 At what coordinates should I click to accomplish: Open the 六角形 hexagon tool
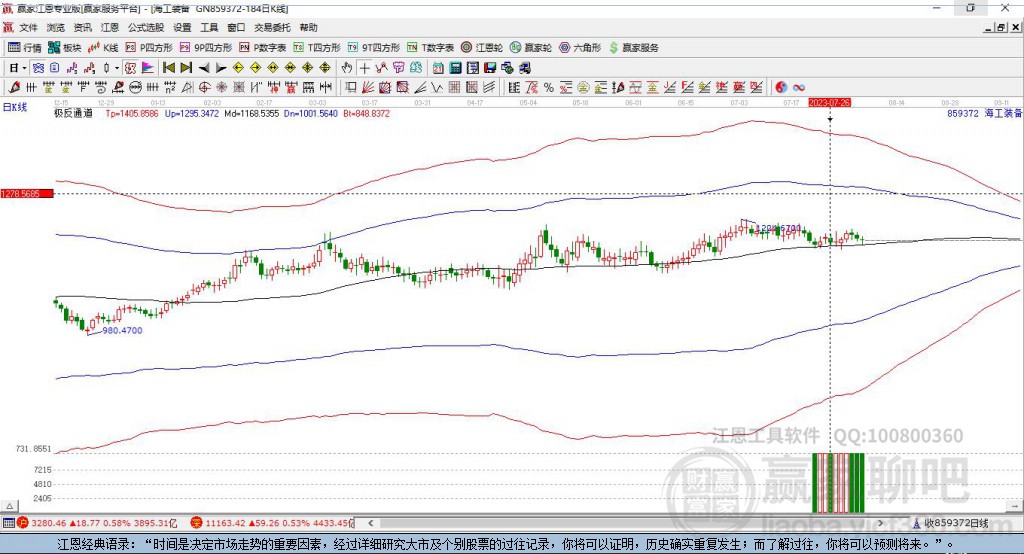tap(580, 48)
